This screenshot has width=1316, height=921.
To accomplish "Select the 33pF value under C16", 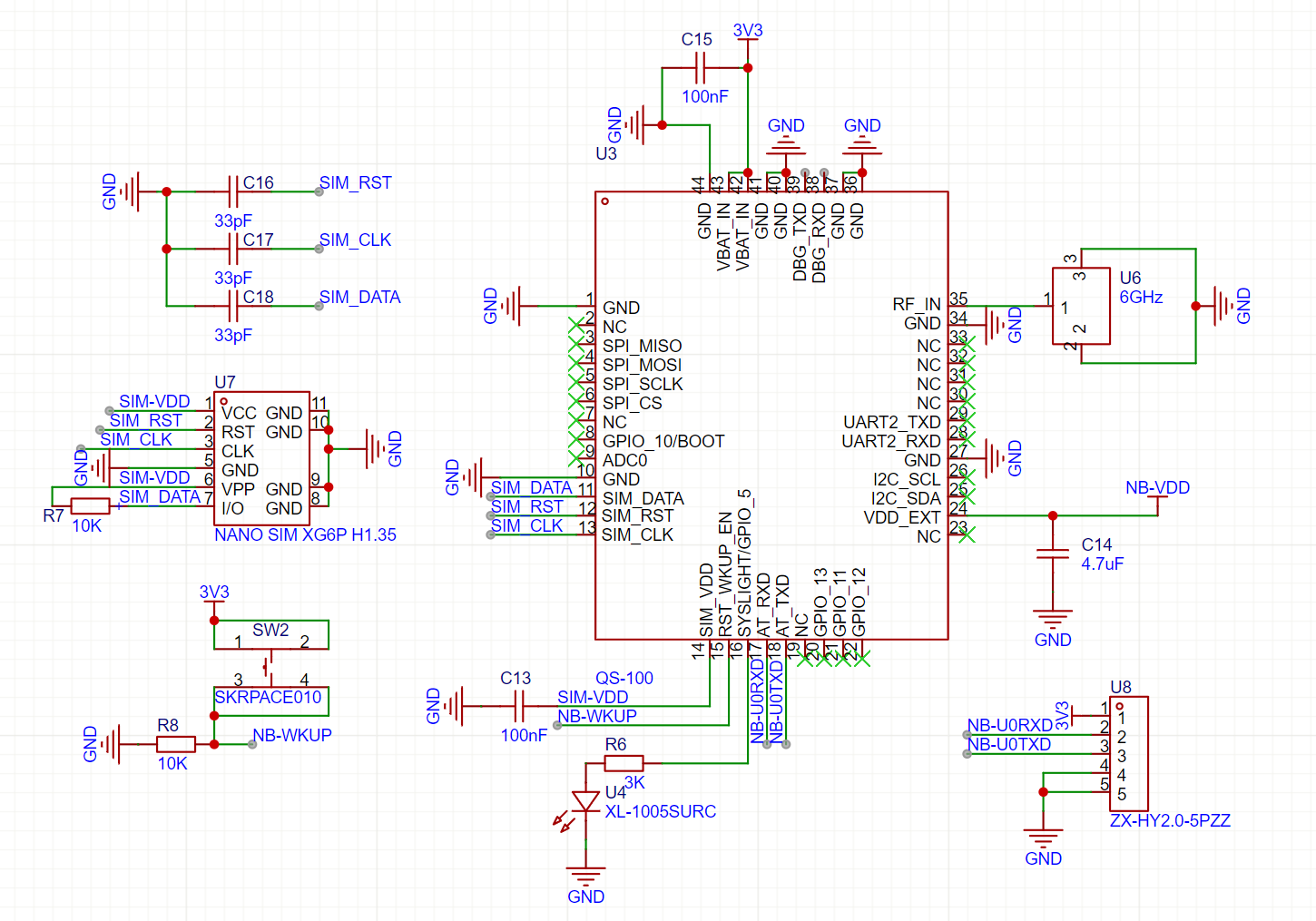I will point(233,220).
